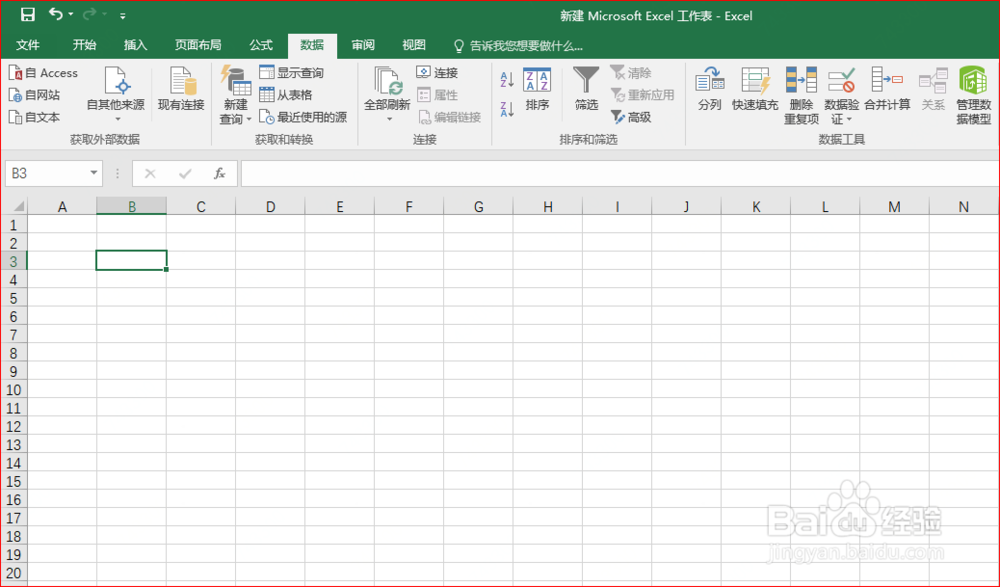Switch to Insert (插入) tab

point(135,45)
